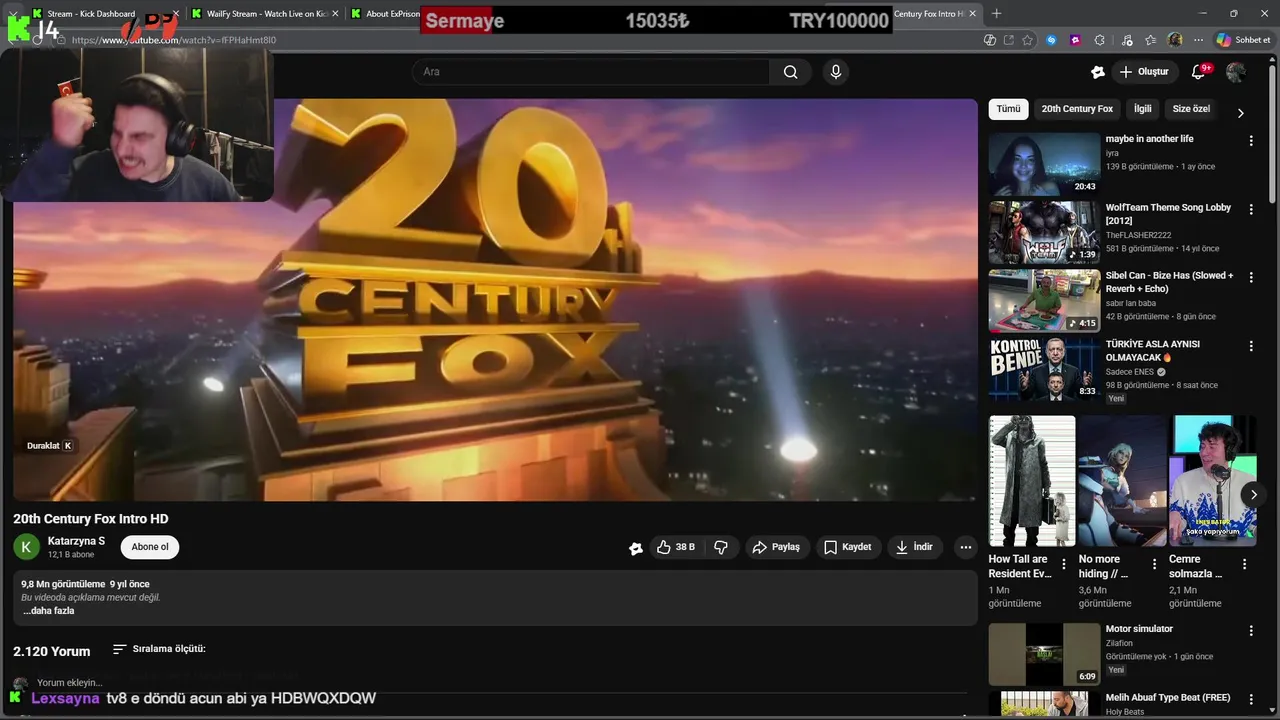Open the Sıralama ölçütü sort dropdown

tap(159, 649)
